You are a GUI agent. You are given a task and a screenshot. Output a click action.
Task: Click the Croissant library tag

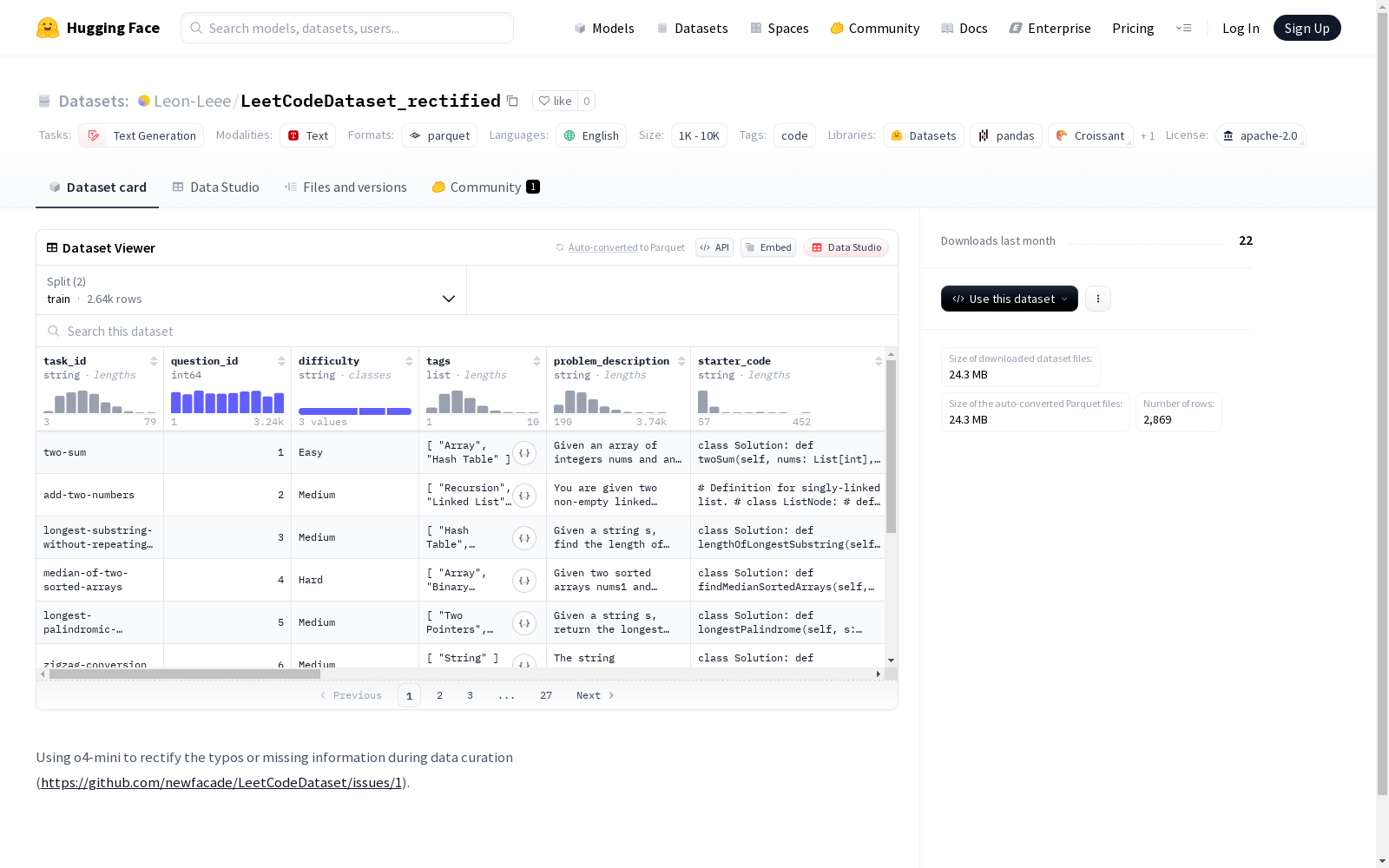click(1090, 135)
